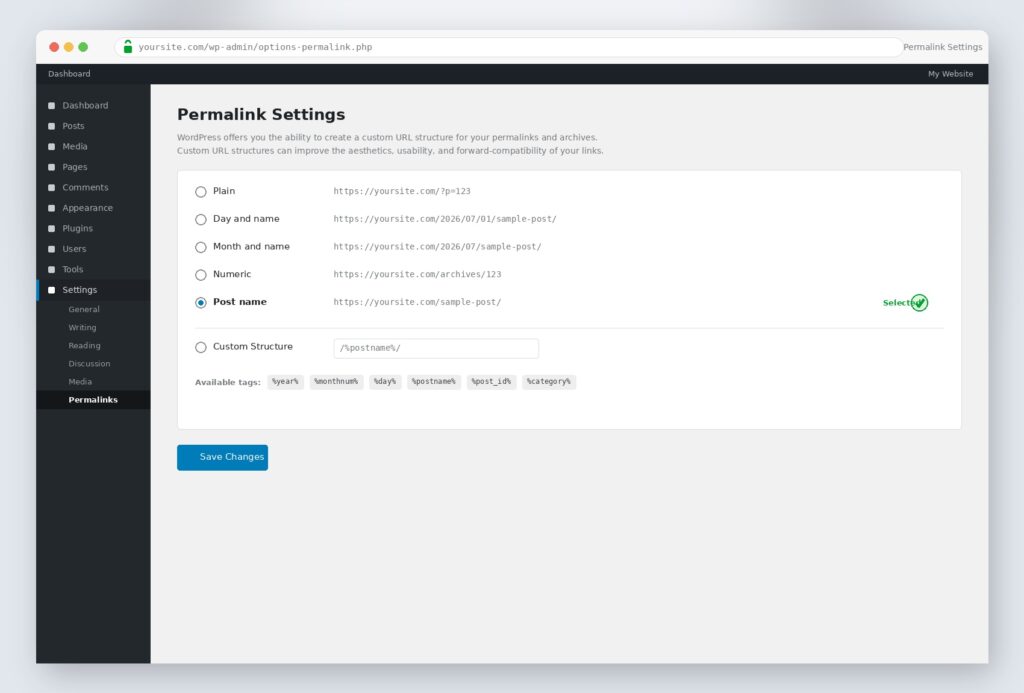Click the Media sidebar icon
This screenshot has width=1024, height=693.
tap(52, 146)
